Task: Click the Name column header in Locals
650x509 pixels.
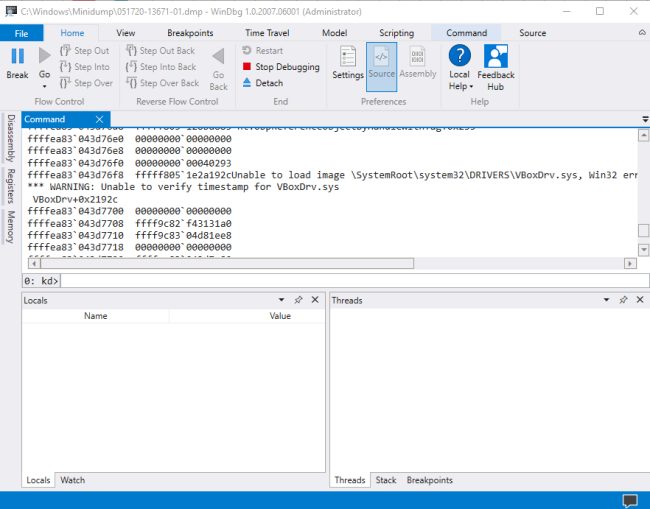Action: click(95, 316)
